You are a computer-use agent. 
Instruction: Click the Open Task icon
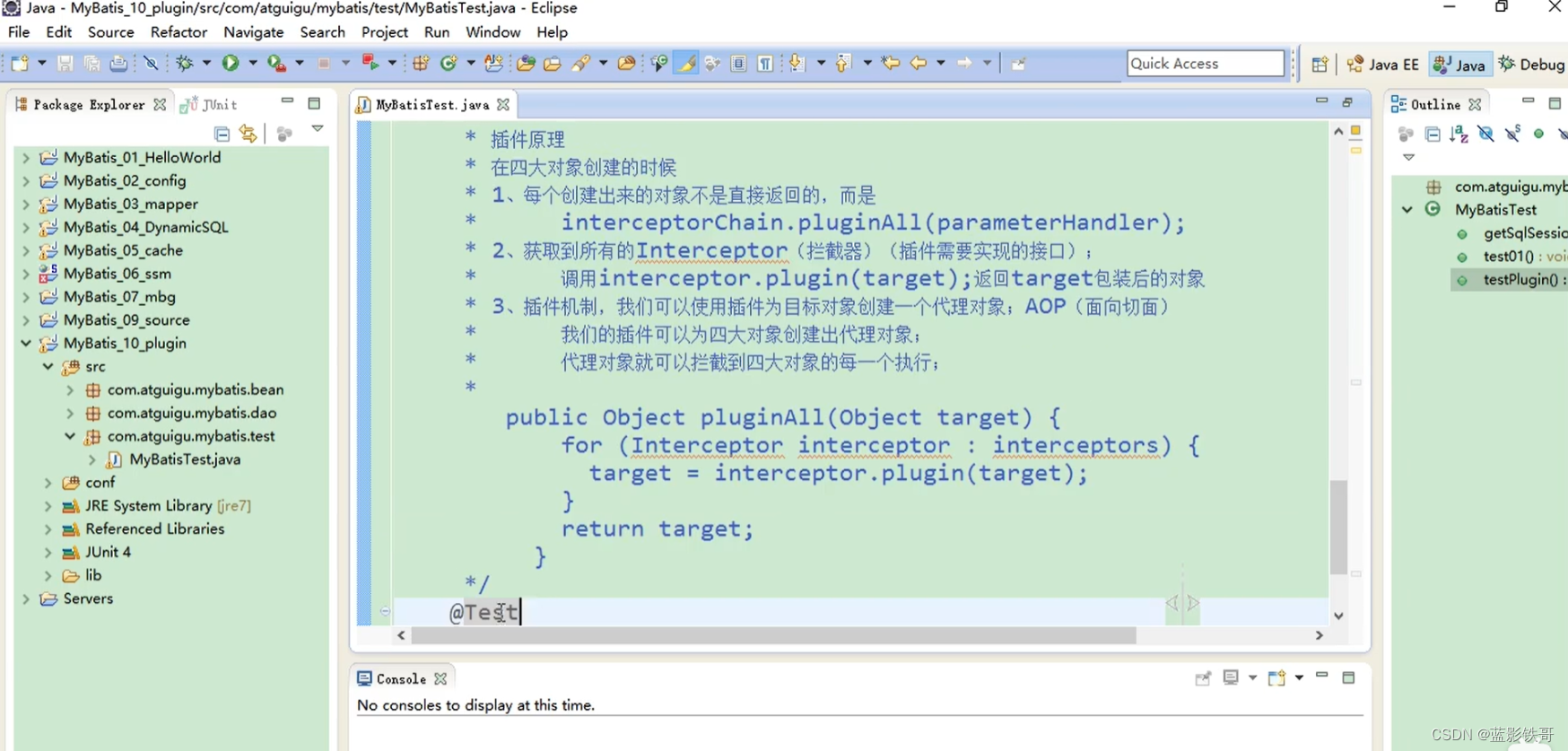pyautogui.click(x=553, y=63)
